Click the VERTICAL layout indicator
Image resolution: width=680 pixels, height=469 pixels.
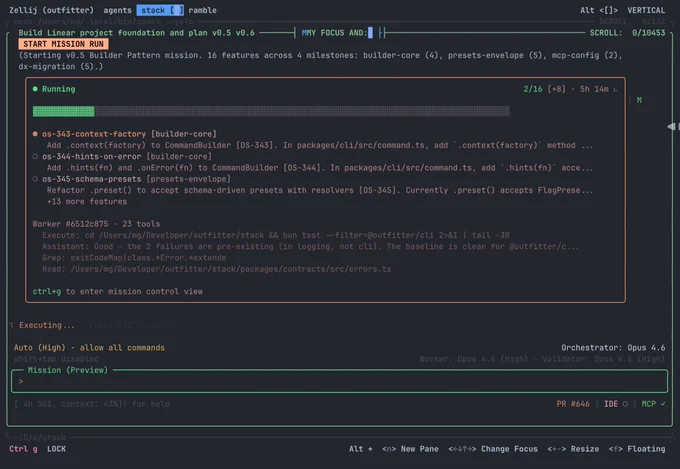point(646,10)
